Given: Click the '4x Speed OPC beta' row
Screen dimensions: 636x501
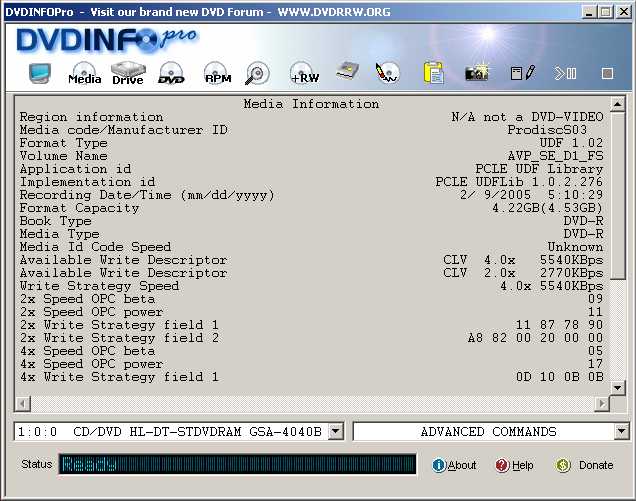Looking at the screenshot, I should click(x=312, y=351).
